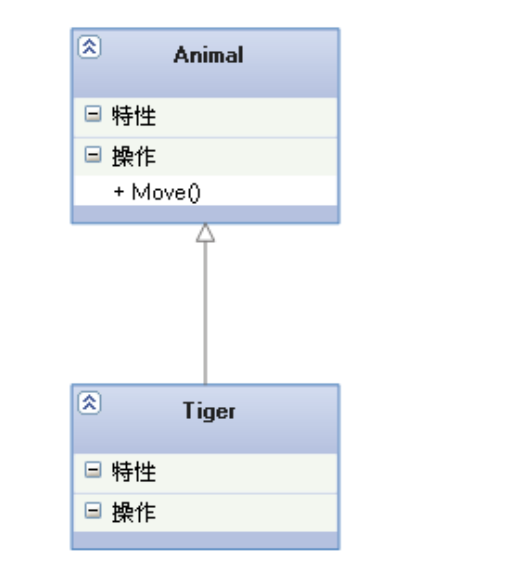Select the 特性 label in Tiger class
The height and width of the screenshot is (578, 516).
pos(134,472)
